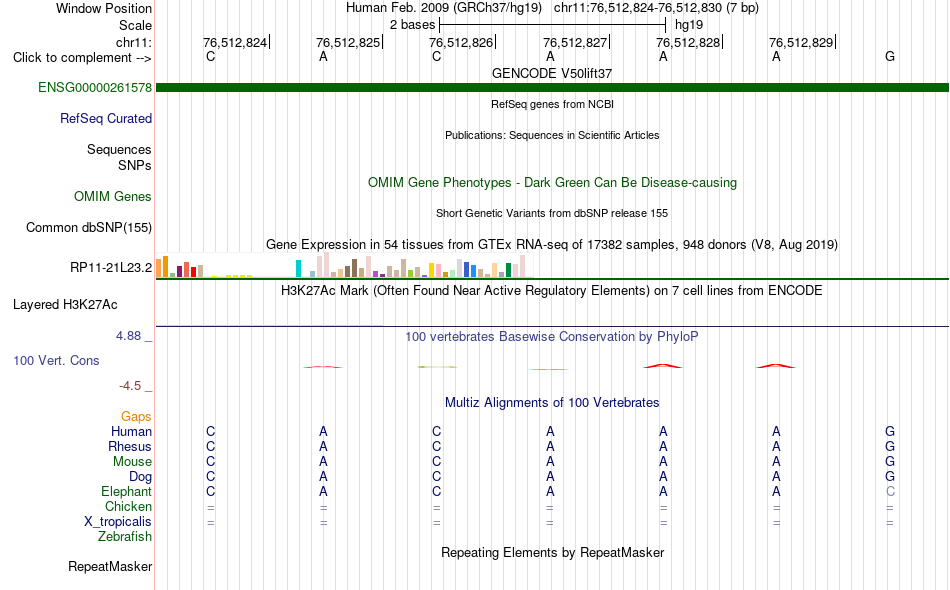Click the Sequences track label
This screenshot has height=590, width=950.
point(119,149)
